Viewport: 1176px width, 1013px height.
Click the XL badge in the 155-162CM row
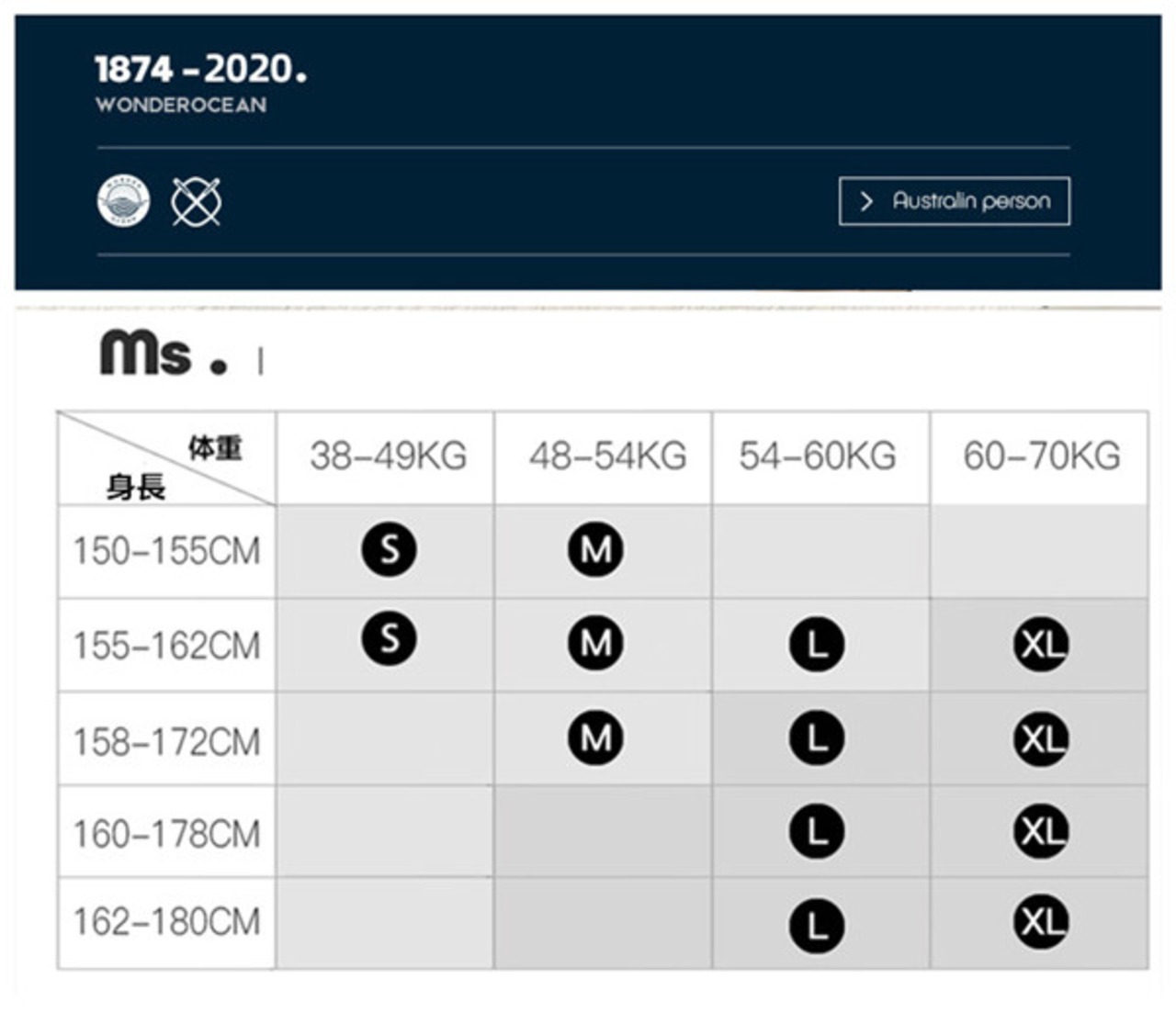coord(1041,645)
